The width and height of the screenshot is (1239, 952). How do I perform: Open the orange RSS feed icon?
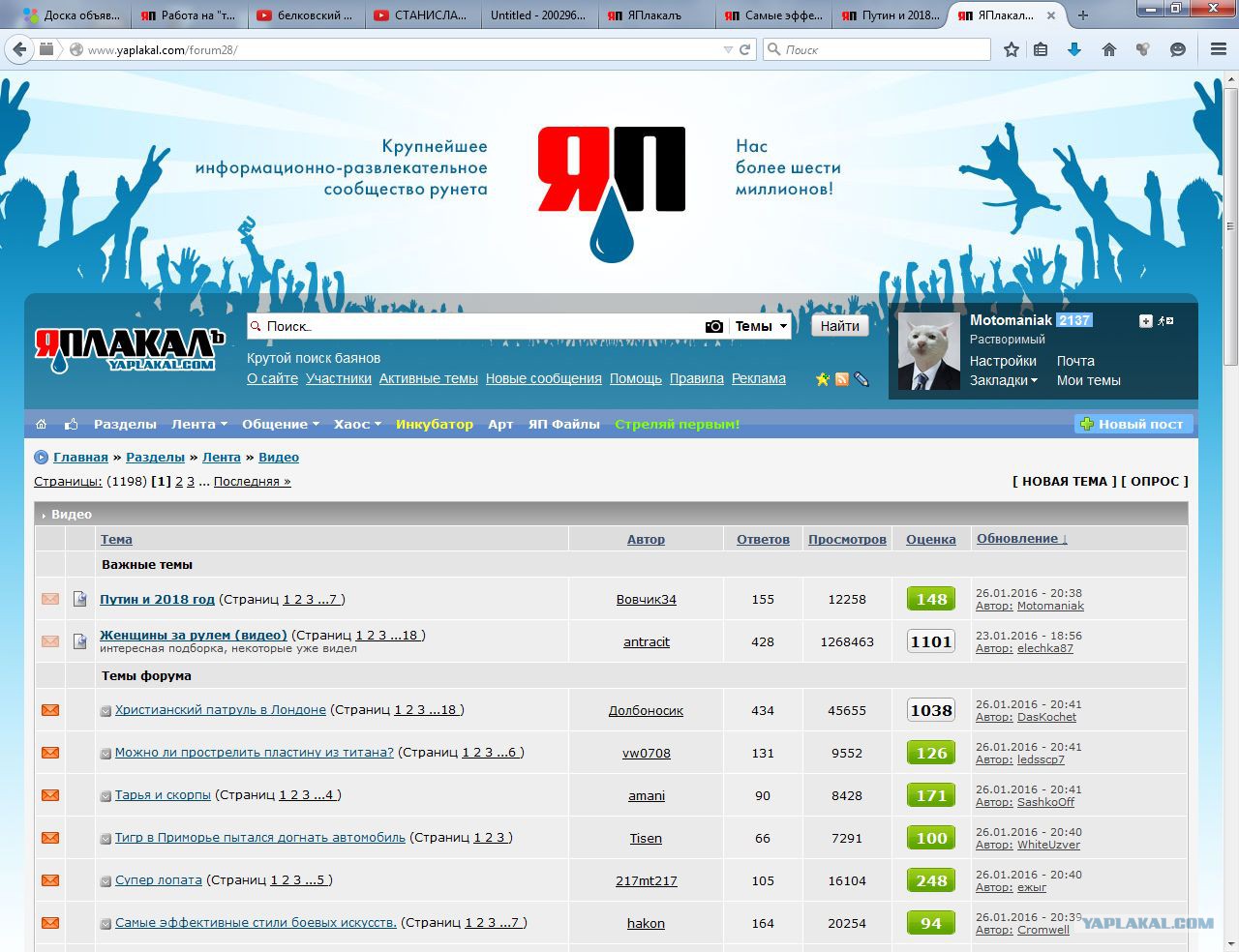pyautogui.click(x=842, y=379)
